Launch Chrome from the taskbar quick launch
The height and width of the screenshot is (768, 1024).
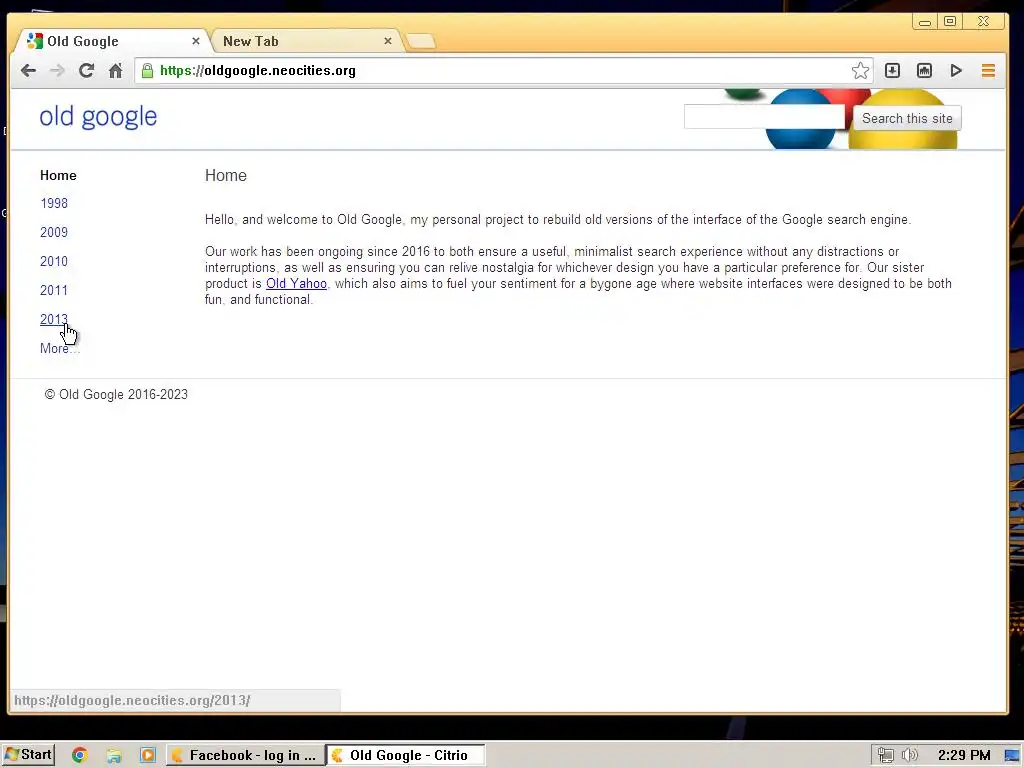click(80, 755)
